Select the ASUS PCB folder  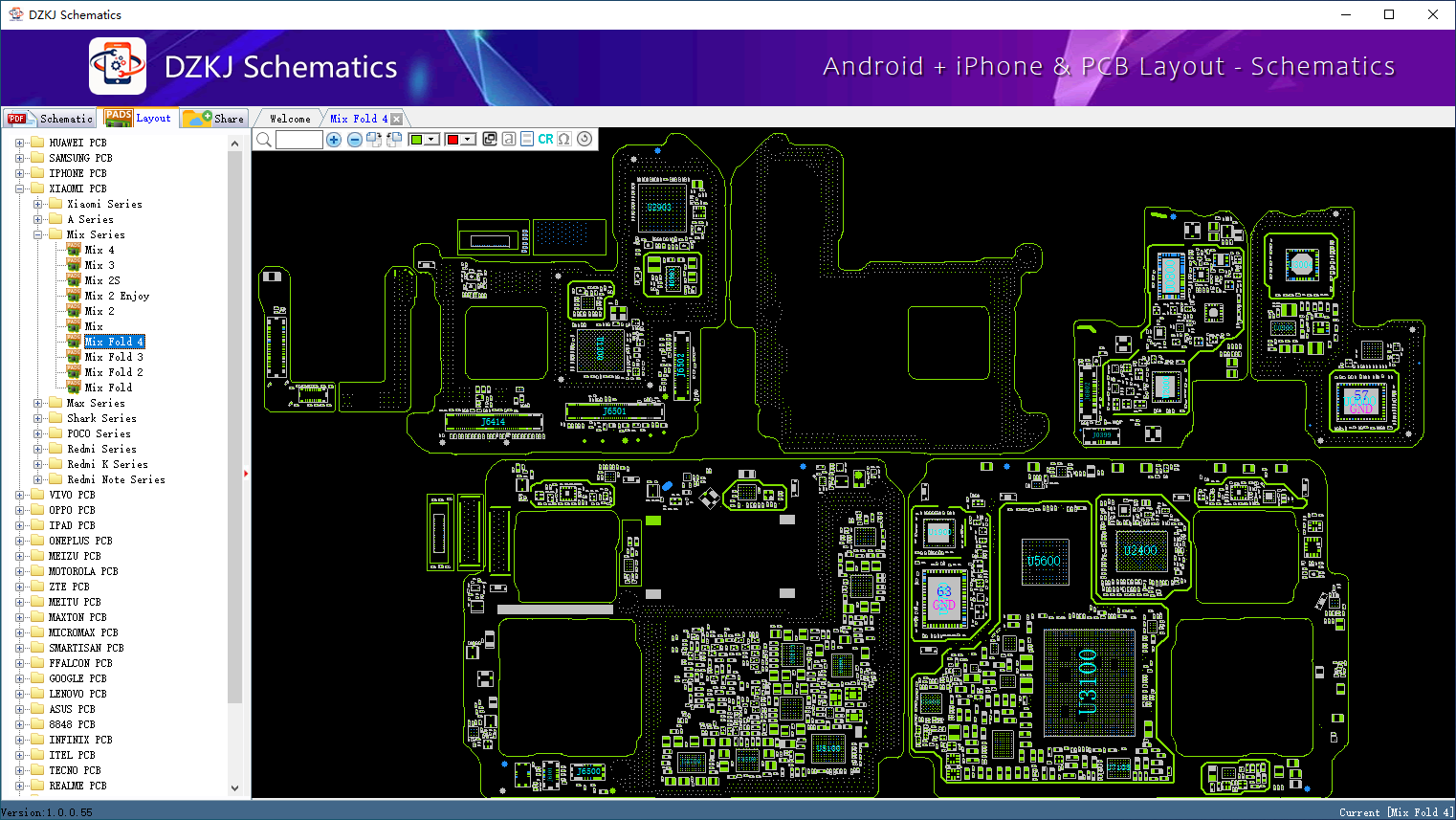(72, 709)
